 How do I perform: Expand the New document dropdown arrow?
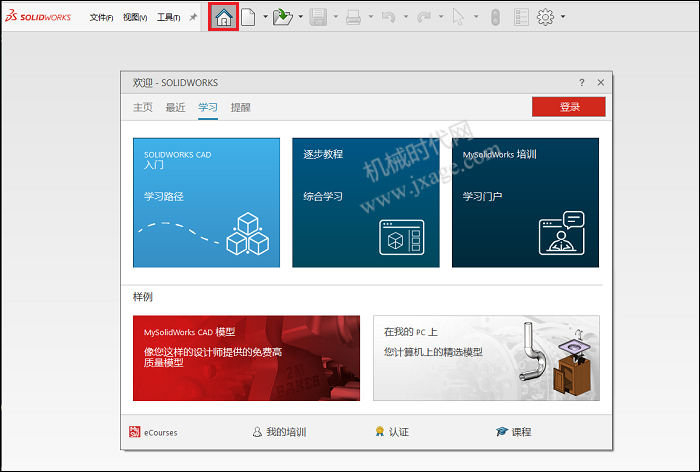pyautogui.click(x=265, y=17)
